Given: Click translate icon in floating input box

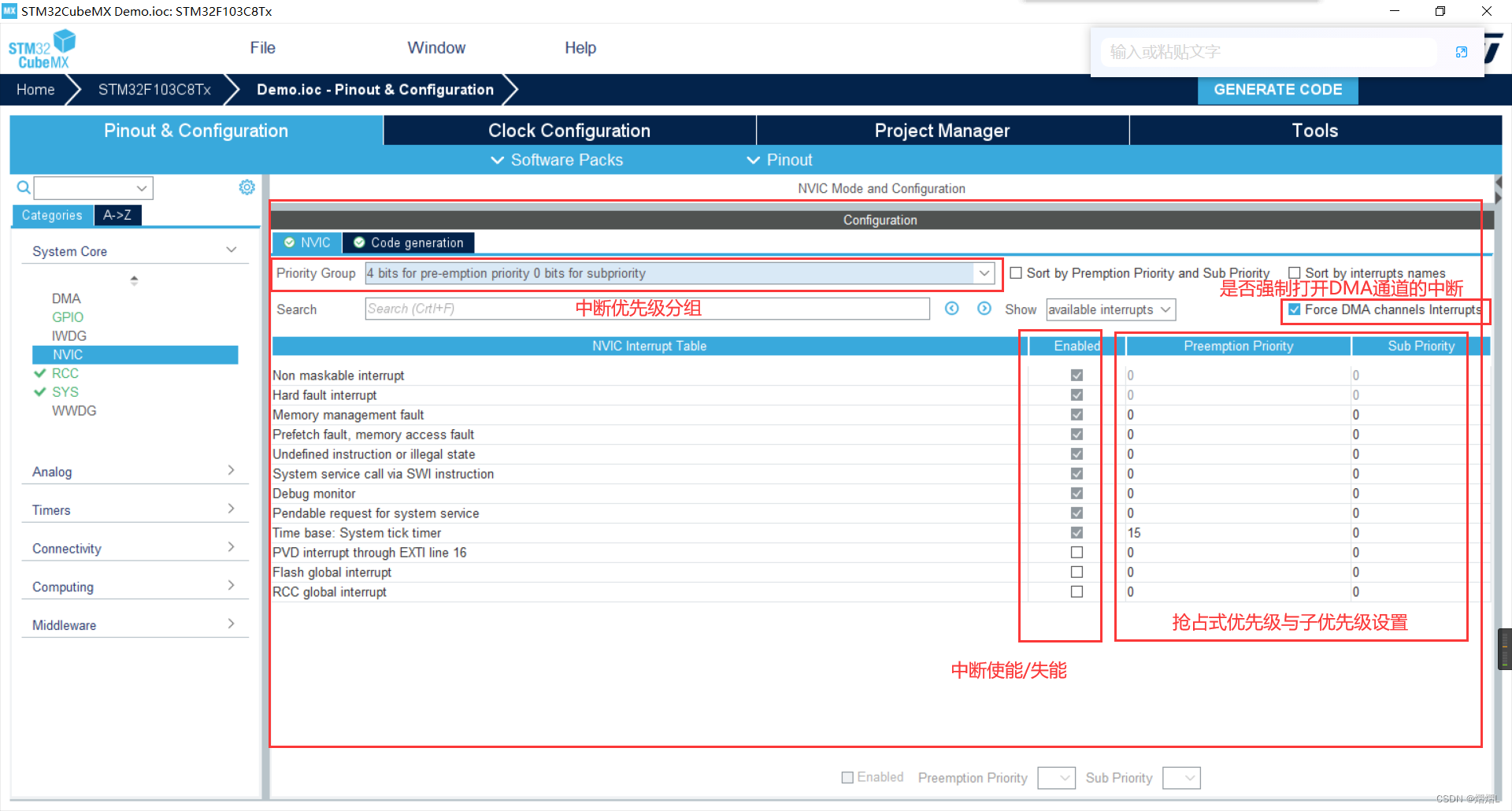Looking at the screenshot, I should [x=1462, y=52].
